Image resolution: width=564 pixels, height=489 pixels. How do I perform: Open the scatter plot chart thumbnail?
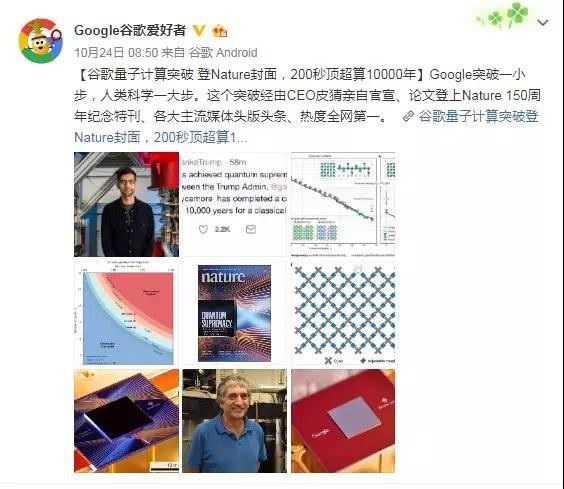click(x=343, y=204)
